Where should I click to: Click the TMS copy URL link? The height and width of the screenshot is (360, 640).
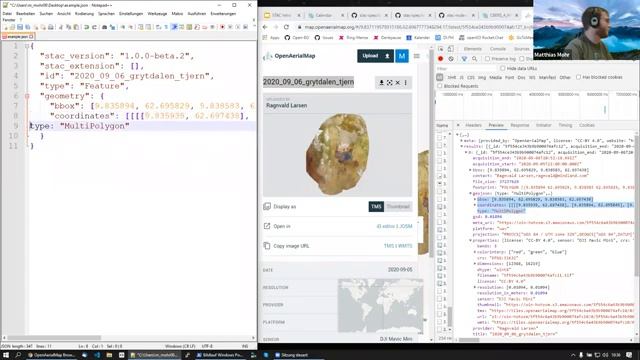click(x=388, y=246)
